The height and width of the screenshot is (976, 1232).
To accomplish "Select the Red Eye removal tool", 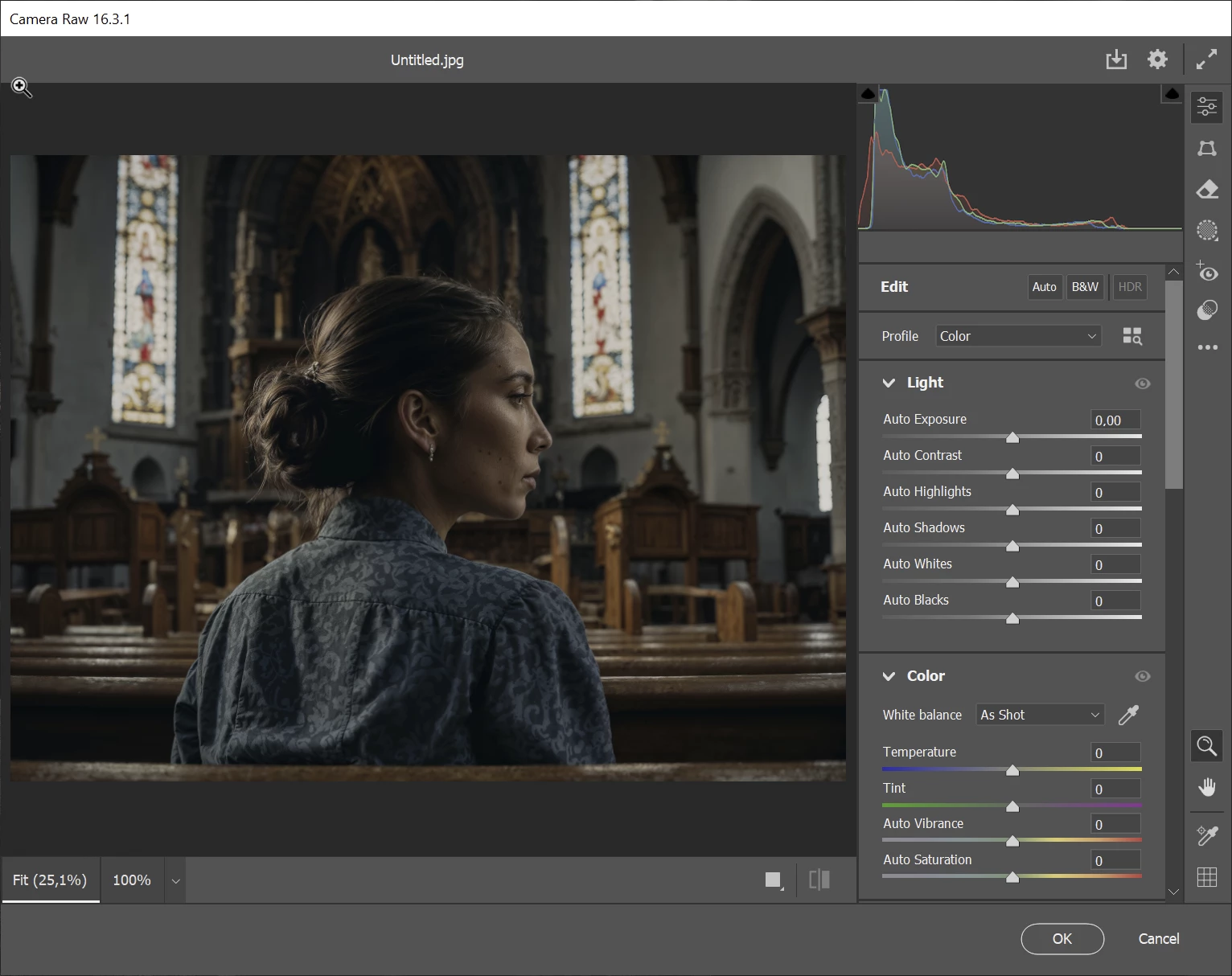I will coord(1207,273).
